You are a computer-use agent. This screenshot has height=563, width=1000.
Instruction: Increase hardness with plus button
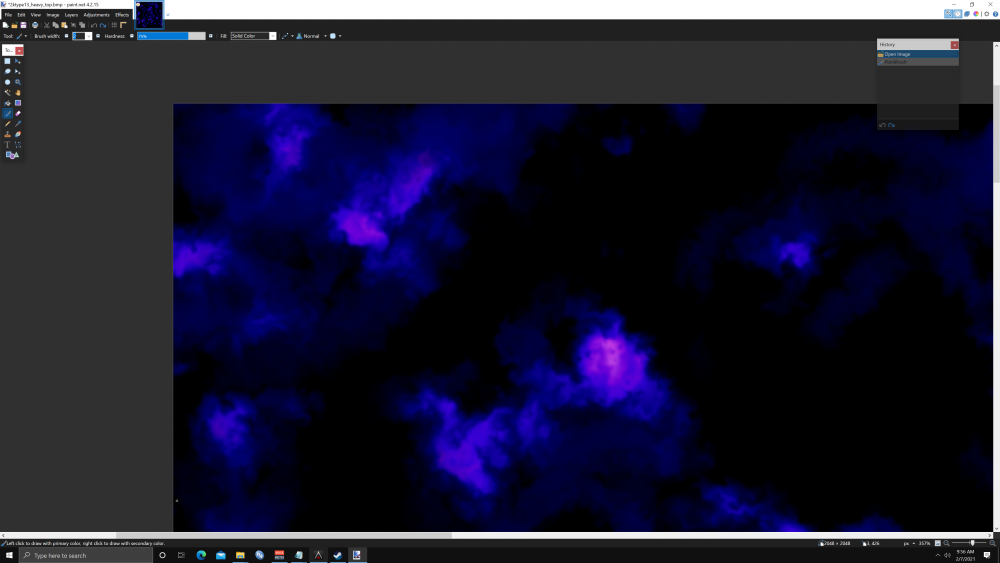(x=210, y=36)
